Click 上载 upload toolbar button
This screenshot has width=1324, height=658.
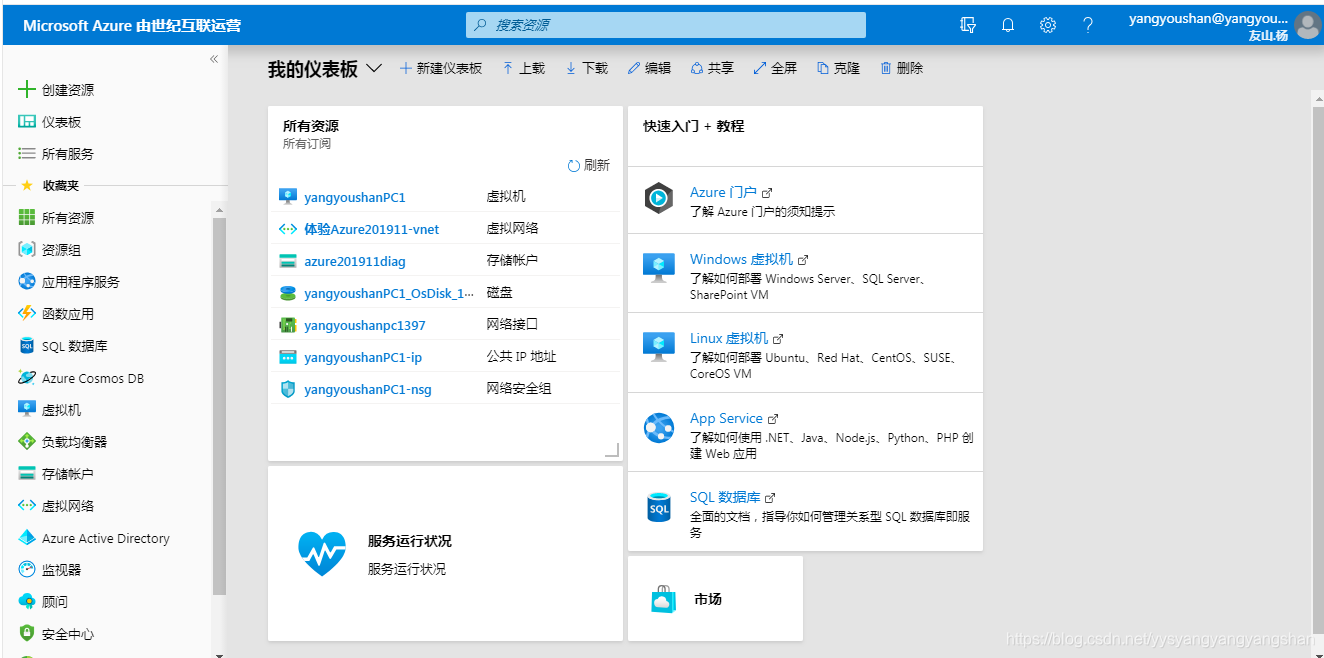tap(524, 68)
